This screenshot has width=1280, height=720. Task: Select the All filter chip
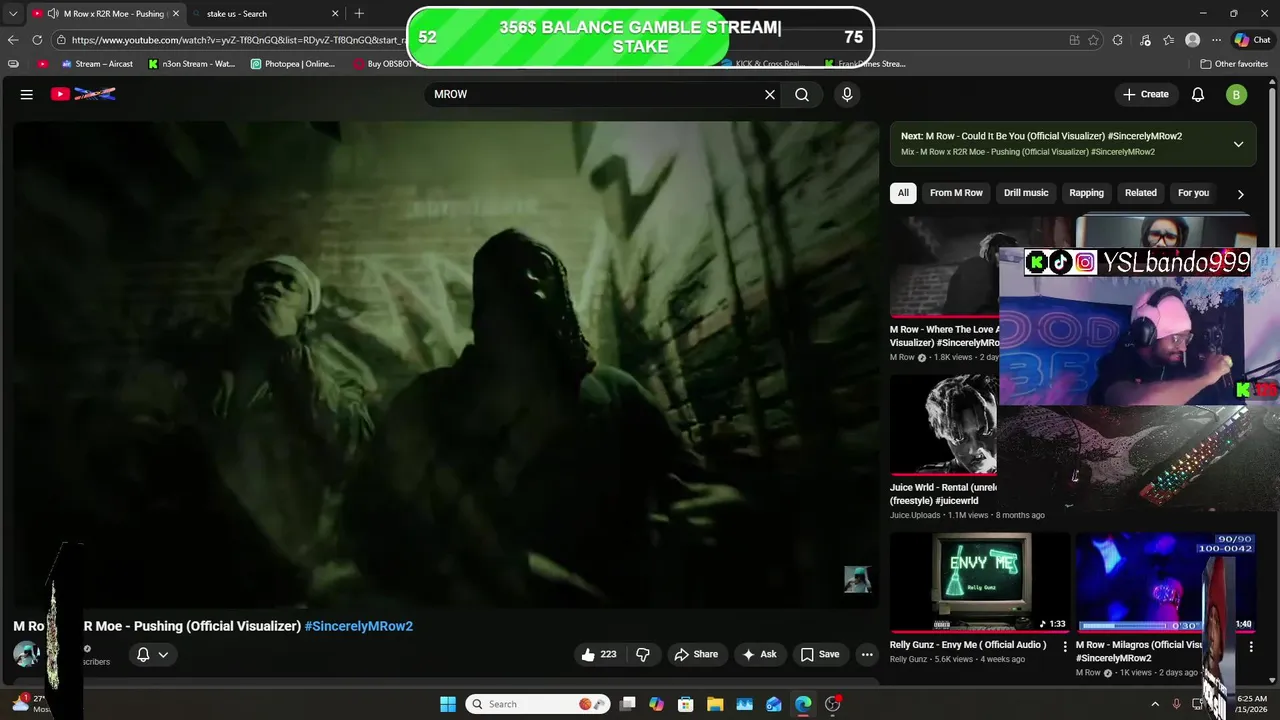click(903, 193)
